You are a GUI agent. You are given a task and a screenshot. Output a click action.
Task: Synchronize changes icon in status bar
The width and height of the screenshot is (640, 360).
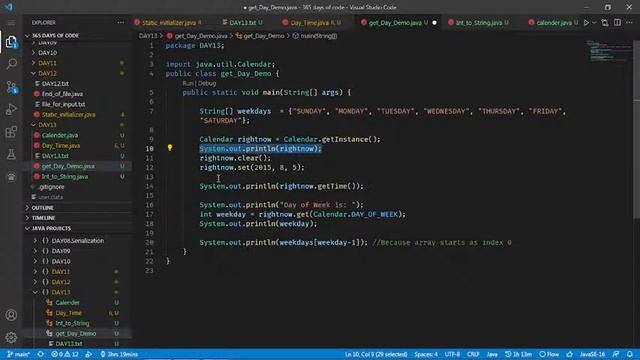[x=40, y=354]
